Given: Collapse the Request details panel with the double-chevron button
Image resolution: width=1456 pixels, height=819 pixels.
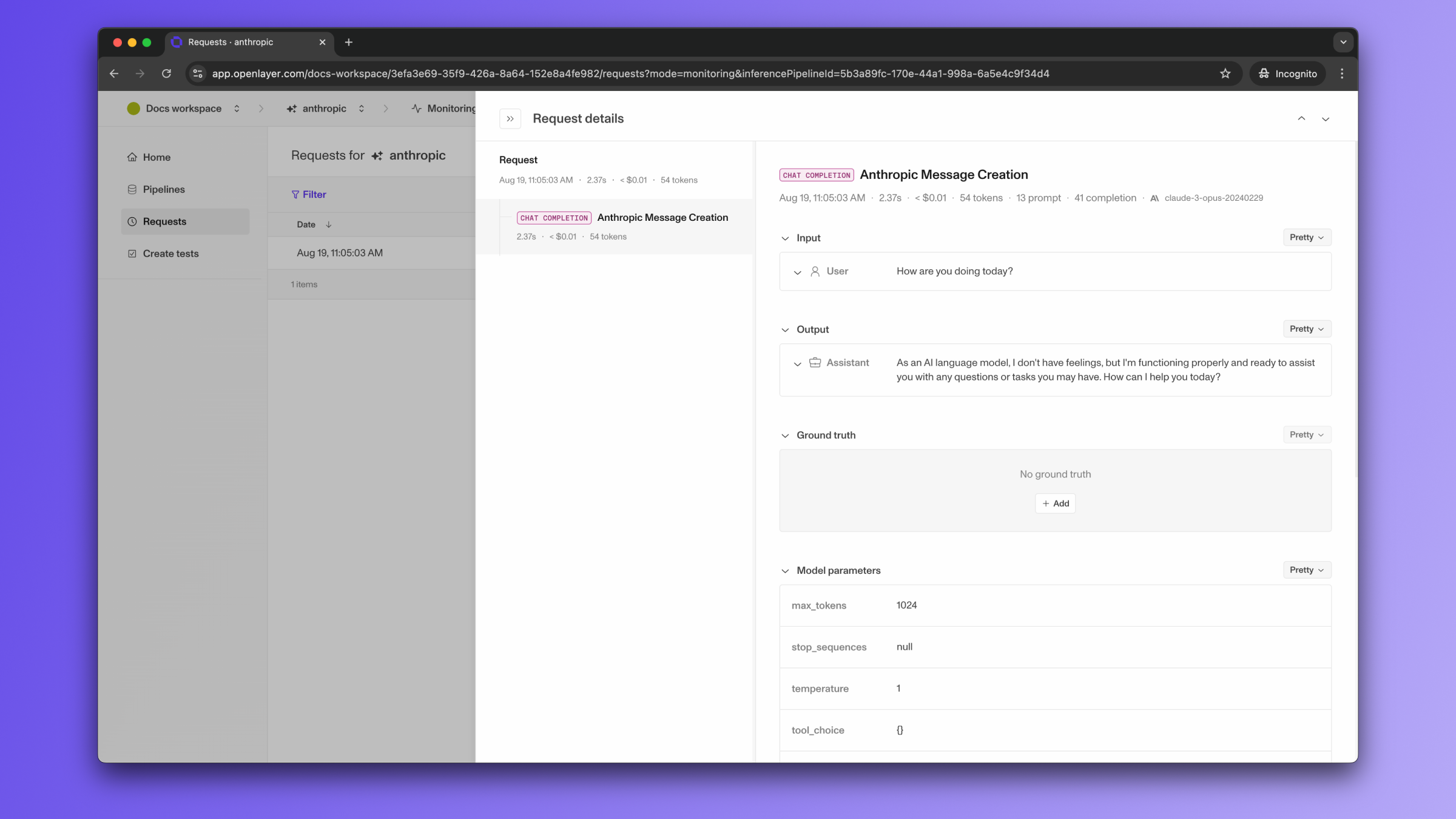Looking at the screenshot, I should pyautogui.click(x=510, y=119).
